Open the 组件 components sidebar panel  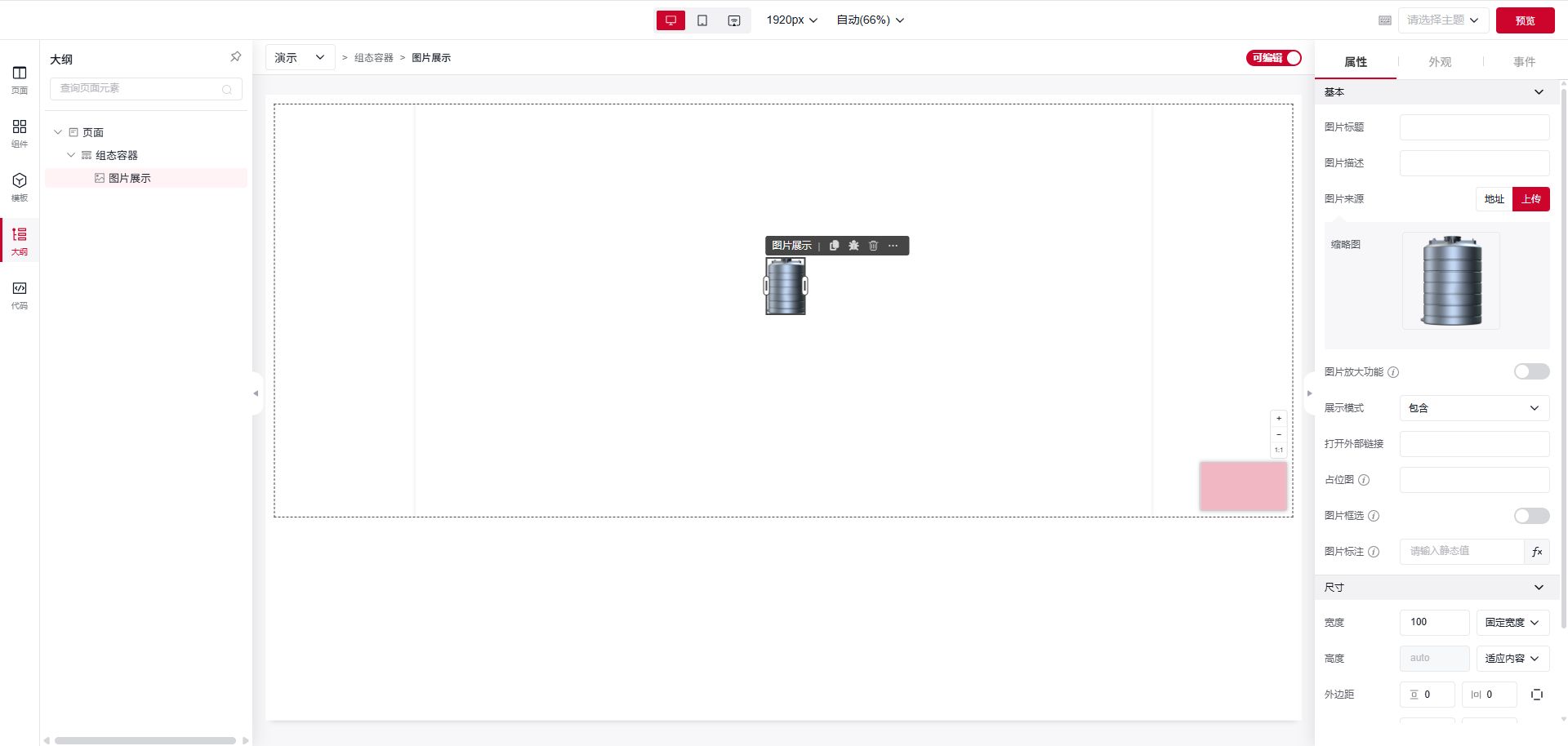tap(20, 133)
